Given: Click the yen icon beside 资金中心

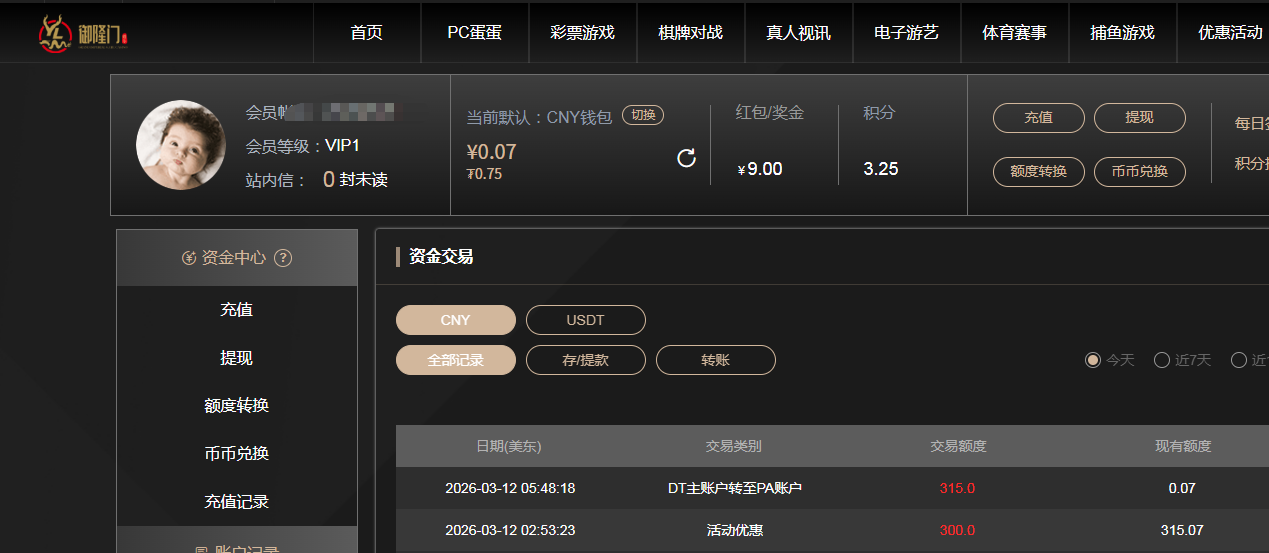Looking at the screenshot, I should (189, 258).
